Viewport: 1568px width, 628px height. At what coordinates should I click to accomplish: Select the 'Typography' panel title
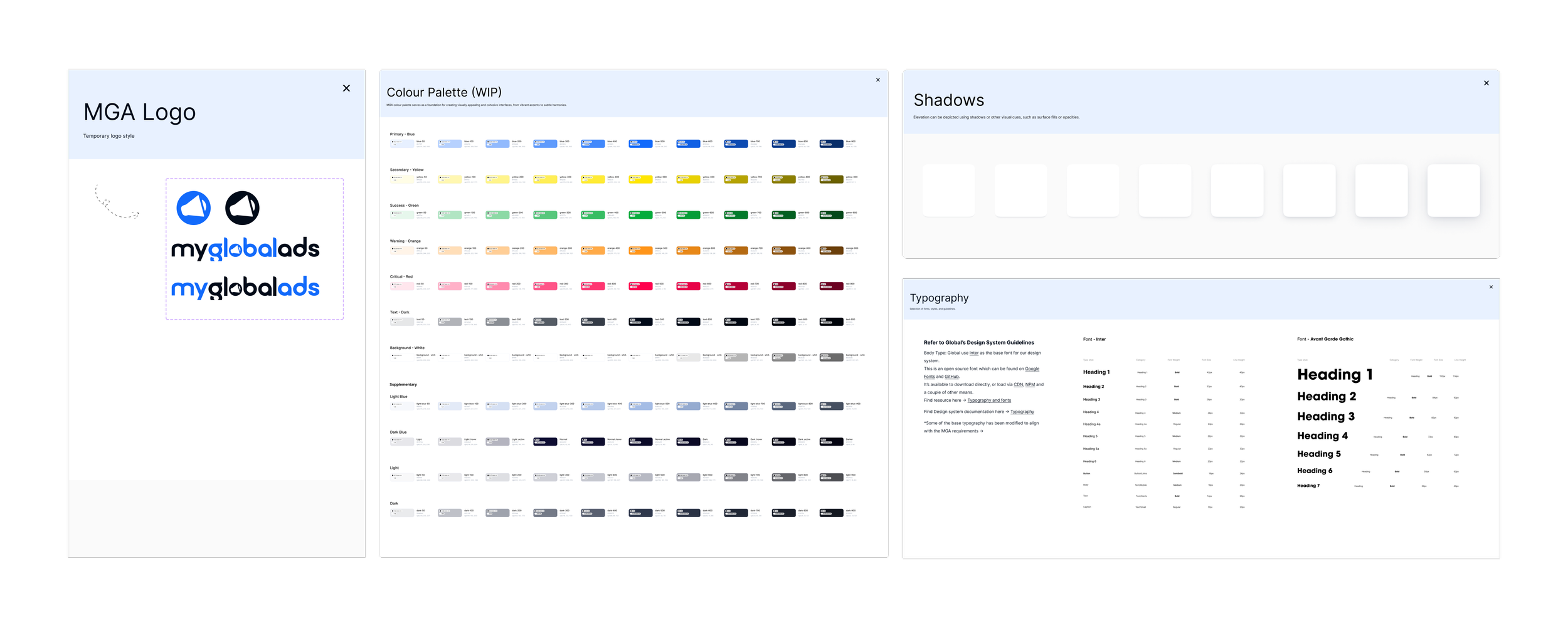(x=939, y=298)
